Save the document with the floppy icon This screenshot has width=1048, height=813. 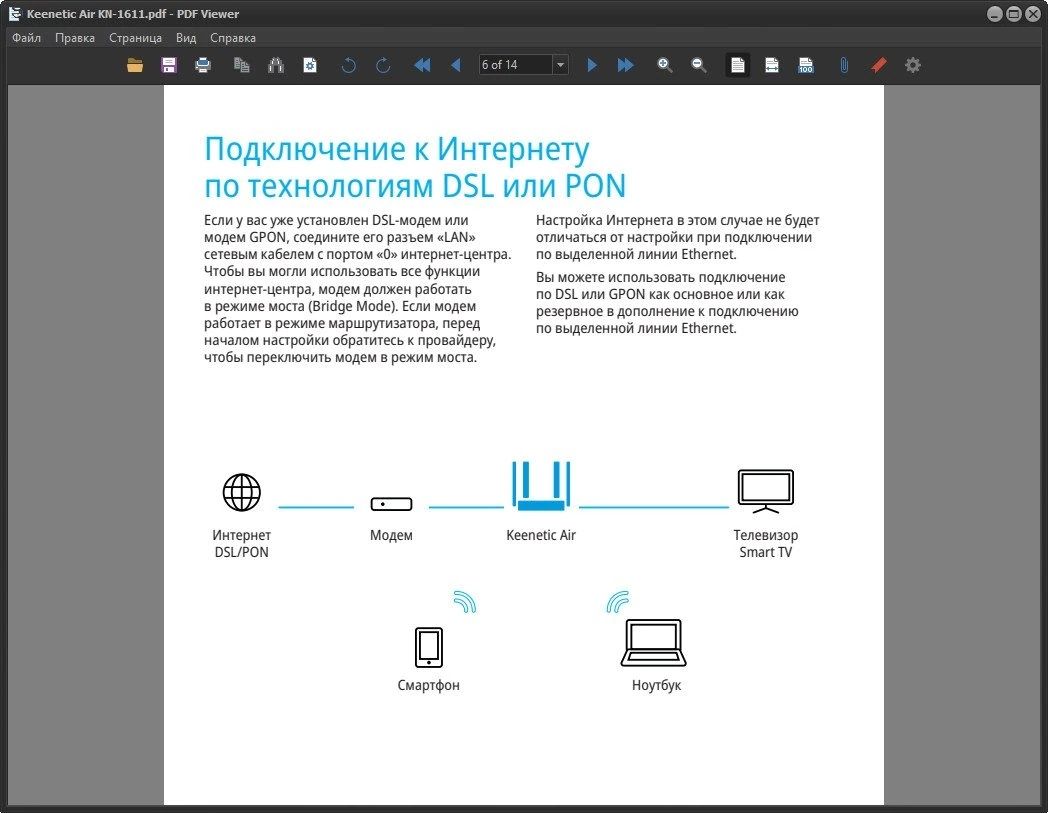tap(169, 65)
